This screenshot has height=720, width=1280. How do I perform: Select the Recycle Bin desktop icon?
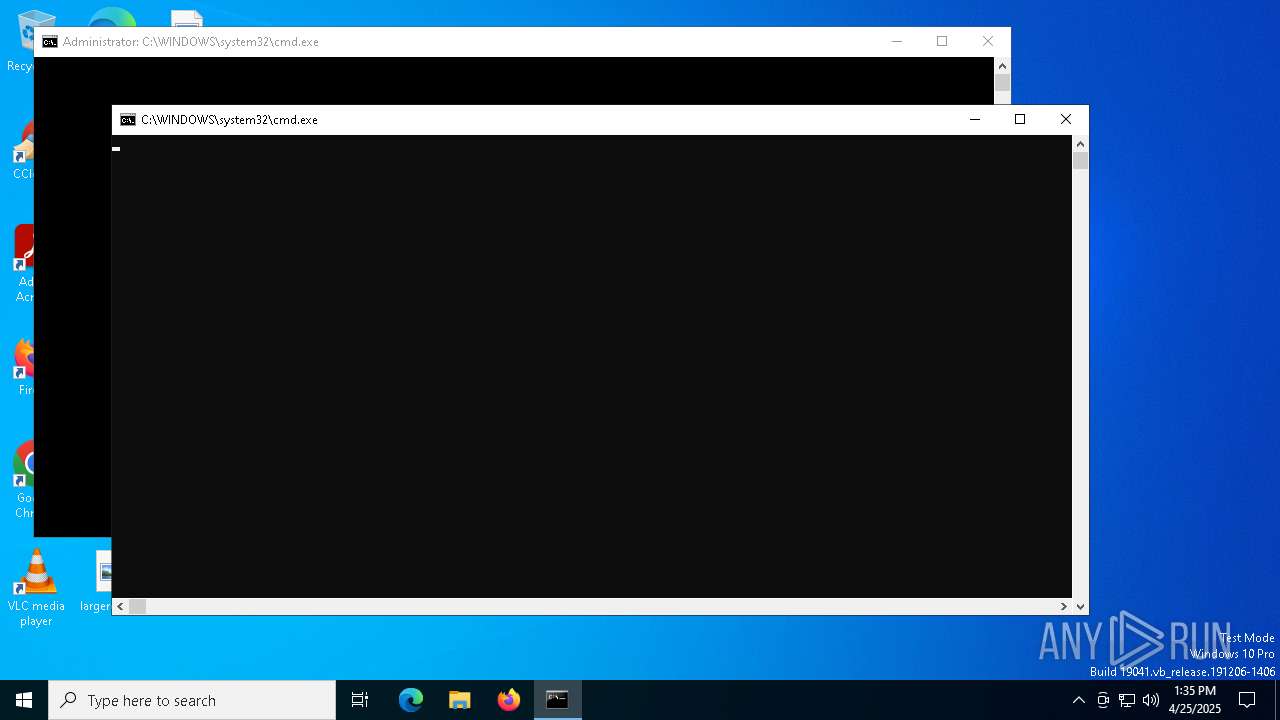[x=19, y=40]
